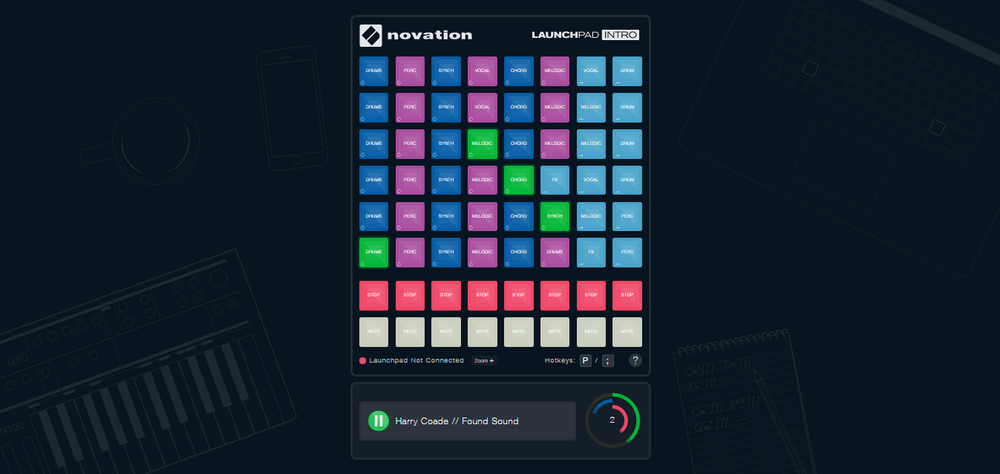The image size is (1000, 474).
Task: Click the Harry Coade // Found Sound track title
Action: 457,421
